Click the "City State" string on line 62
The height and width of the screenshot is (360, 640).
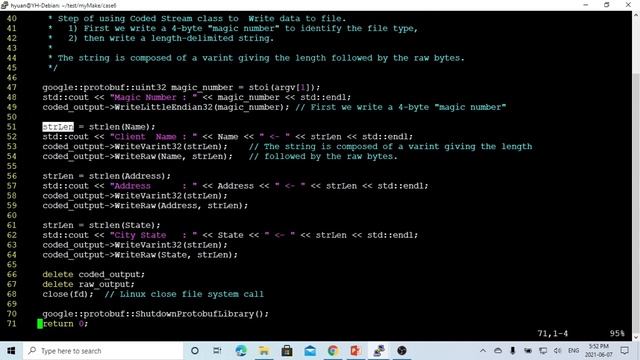153,235
